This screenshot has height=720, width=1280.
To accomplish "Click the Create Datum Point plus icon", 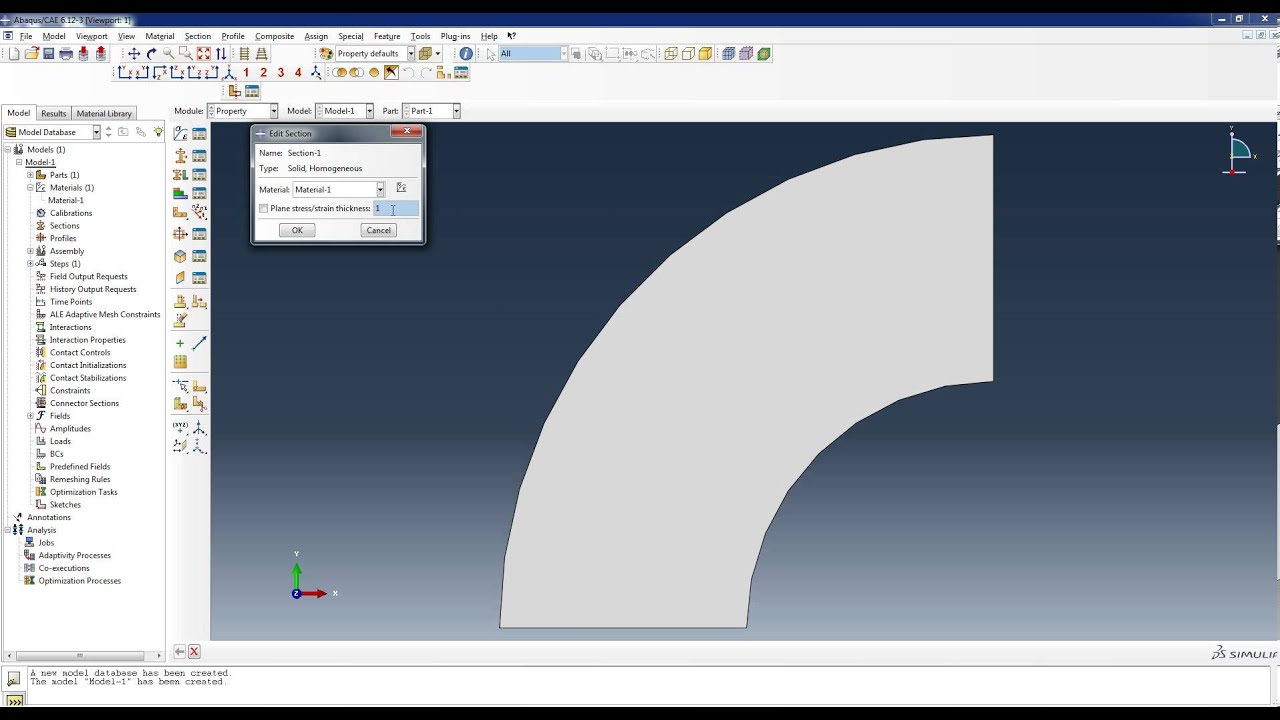I will (180, 343).
